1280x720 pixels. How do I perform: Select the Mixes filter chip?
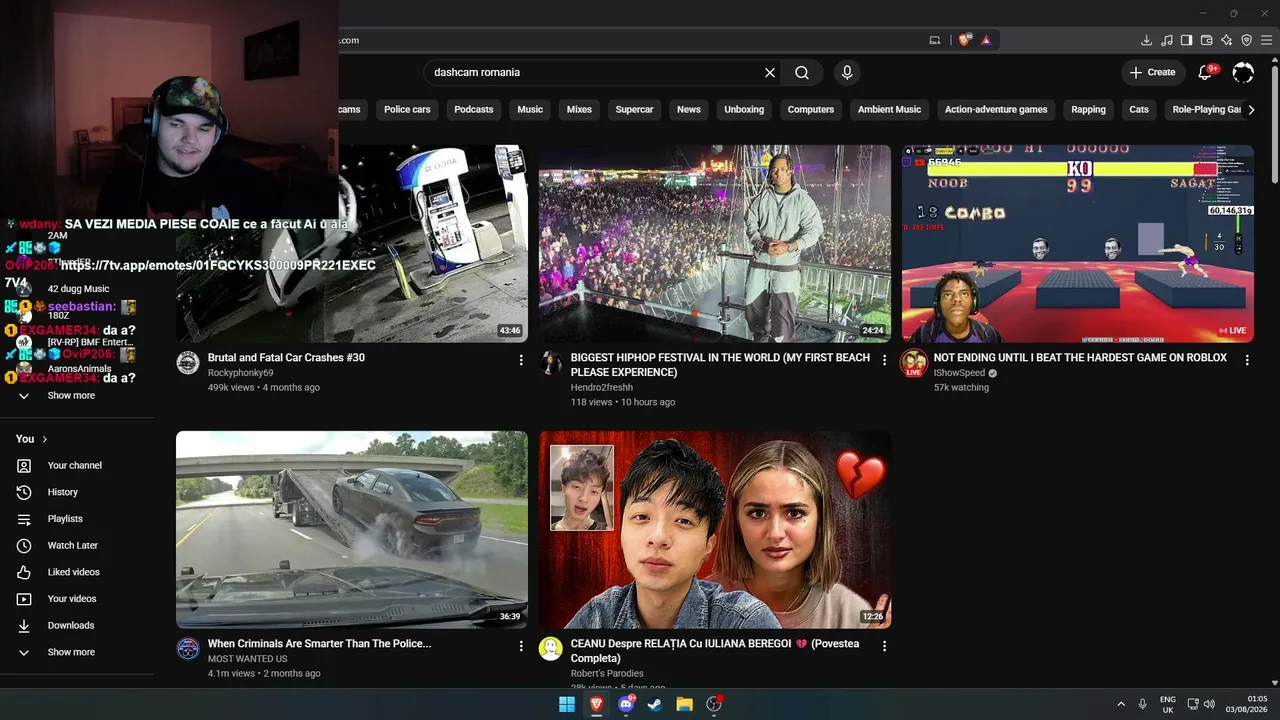[x=579, y=110]
